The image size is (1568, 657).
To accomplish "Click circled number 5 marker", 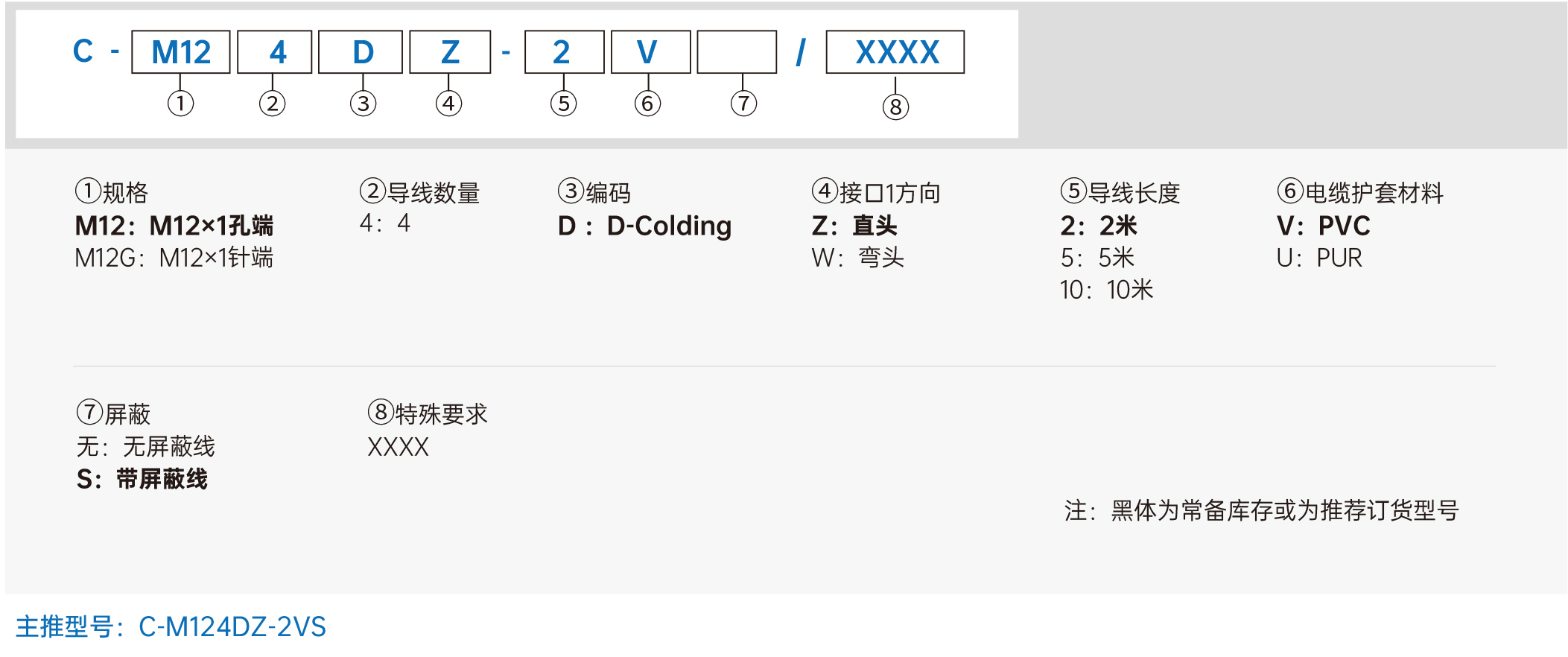I will 563,103.
